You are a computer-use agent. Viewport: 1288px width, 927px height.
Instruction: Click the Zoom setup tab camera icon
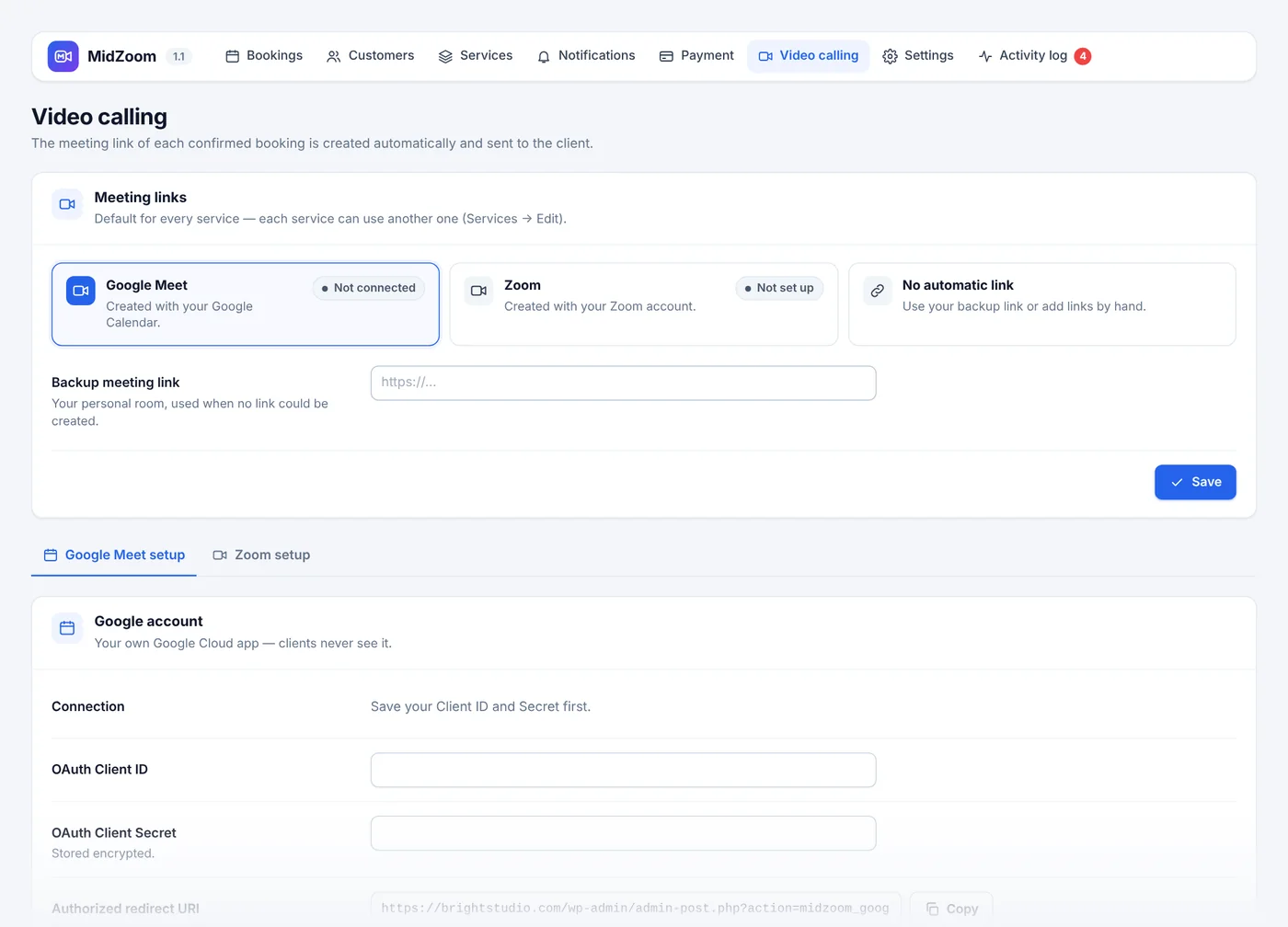point(220,555)
